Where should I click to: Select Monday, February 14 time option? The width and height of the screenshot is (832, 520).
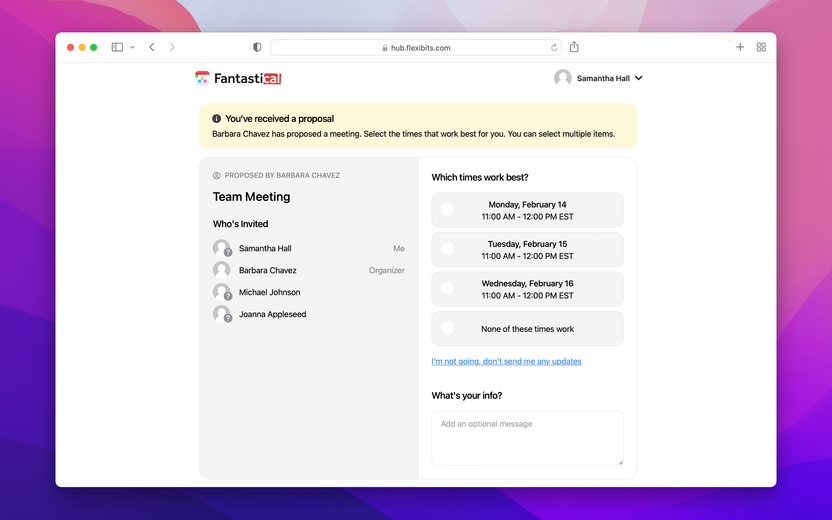tap(527, 210)
